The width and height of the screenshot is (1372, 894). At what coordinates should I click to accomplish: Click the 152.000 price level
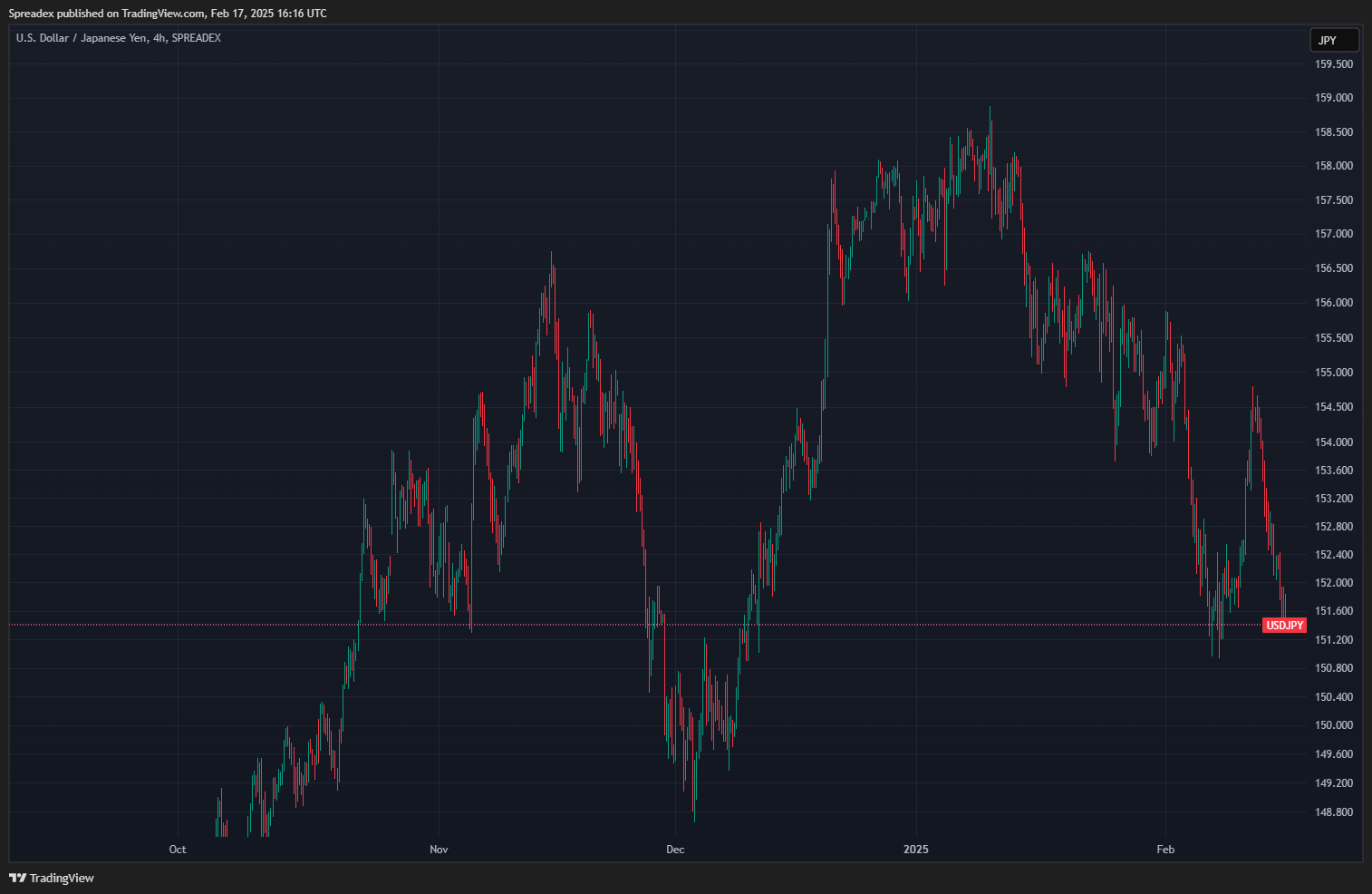click(1334, 583)
